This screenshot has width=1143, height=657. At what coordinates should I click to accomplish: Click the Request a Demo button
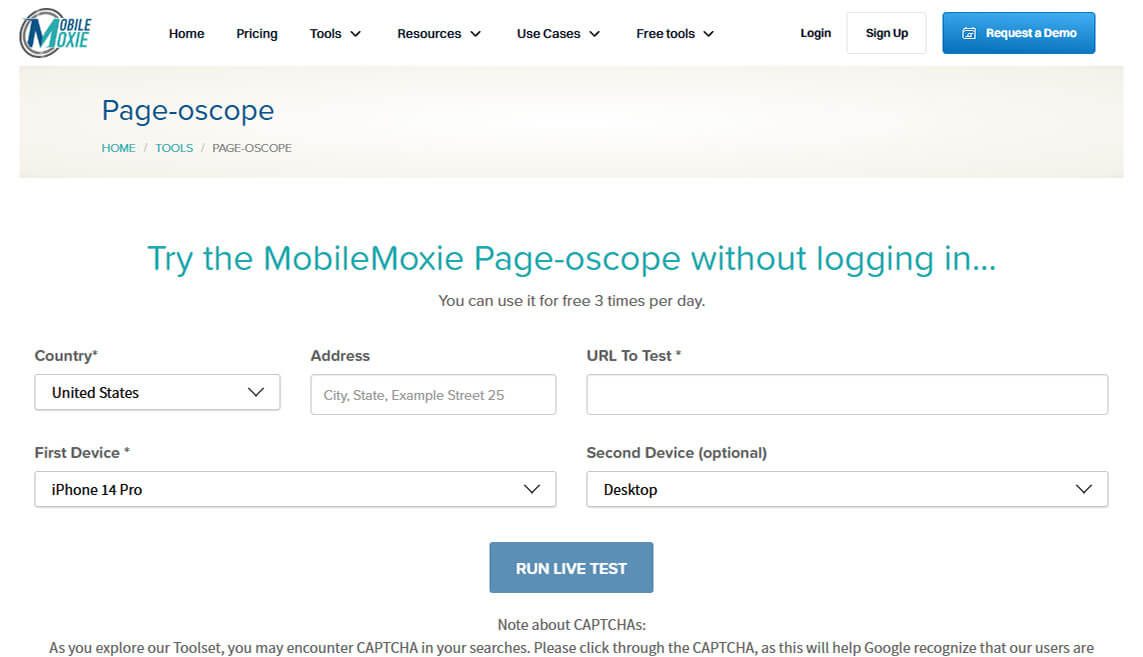[1018, 33]
